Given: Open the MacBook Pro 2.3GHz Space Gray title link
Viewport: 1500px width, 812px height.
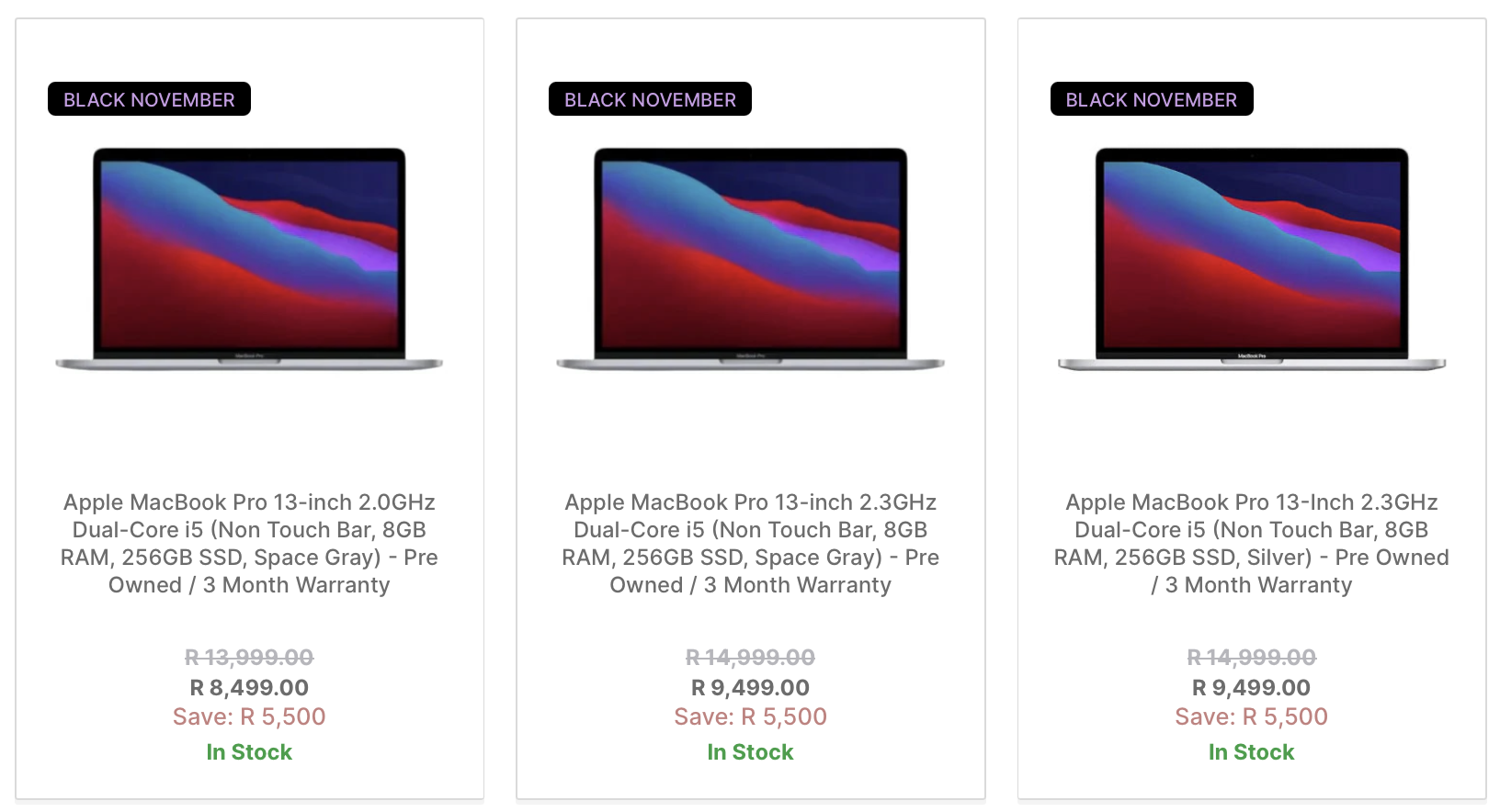Looking at the screenshot, I should tap(750, 544).
